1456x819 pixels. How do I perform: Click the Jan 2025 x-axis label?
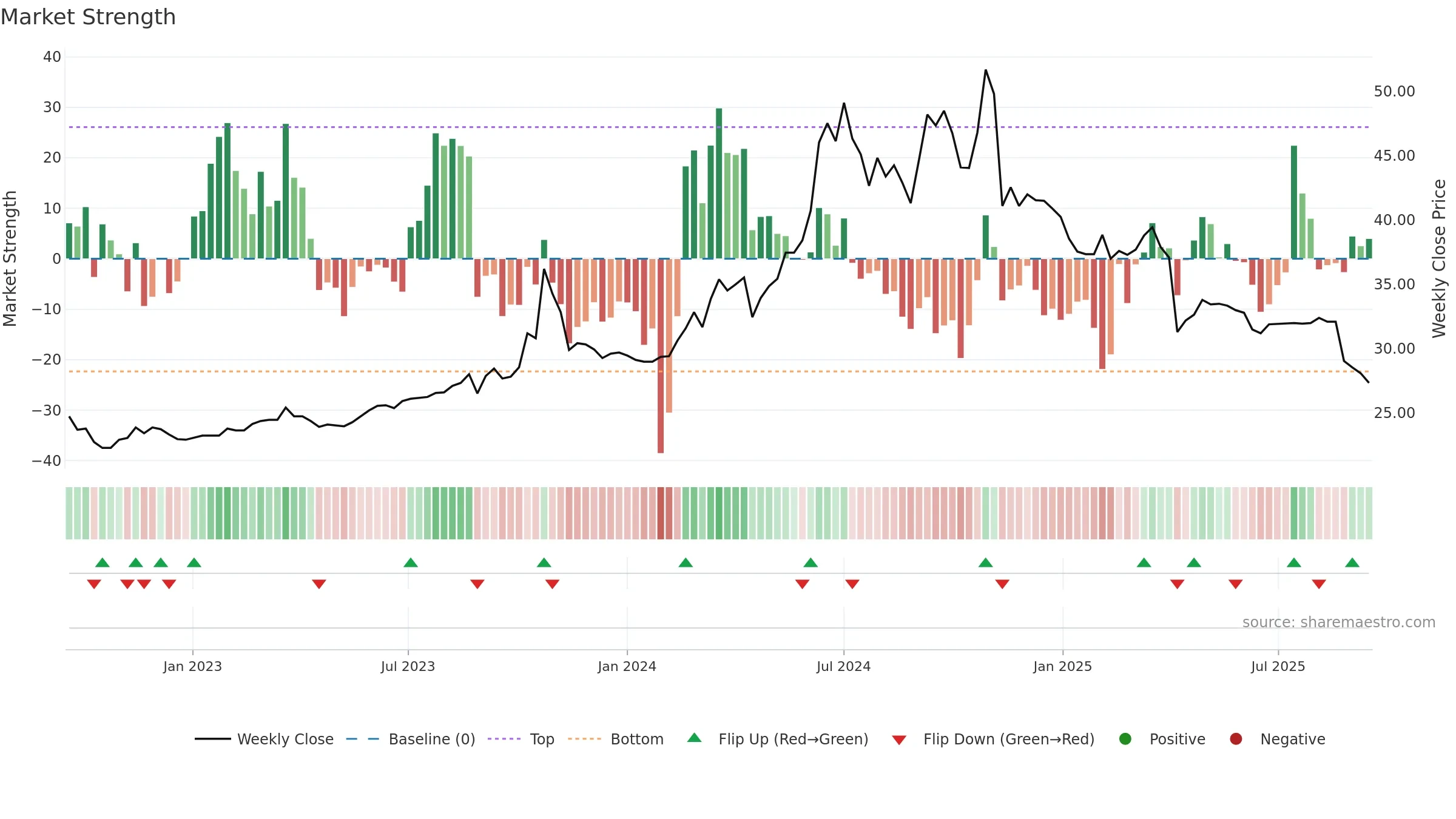(1062, 666)
